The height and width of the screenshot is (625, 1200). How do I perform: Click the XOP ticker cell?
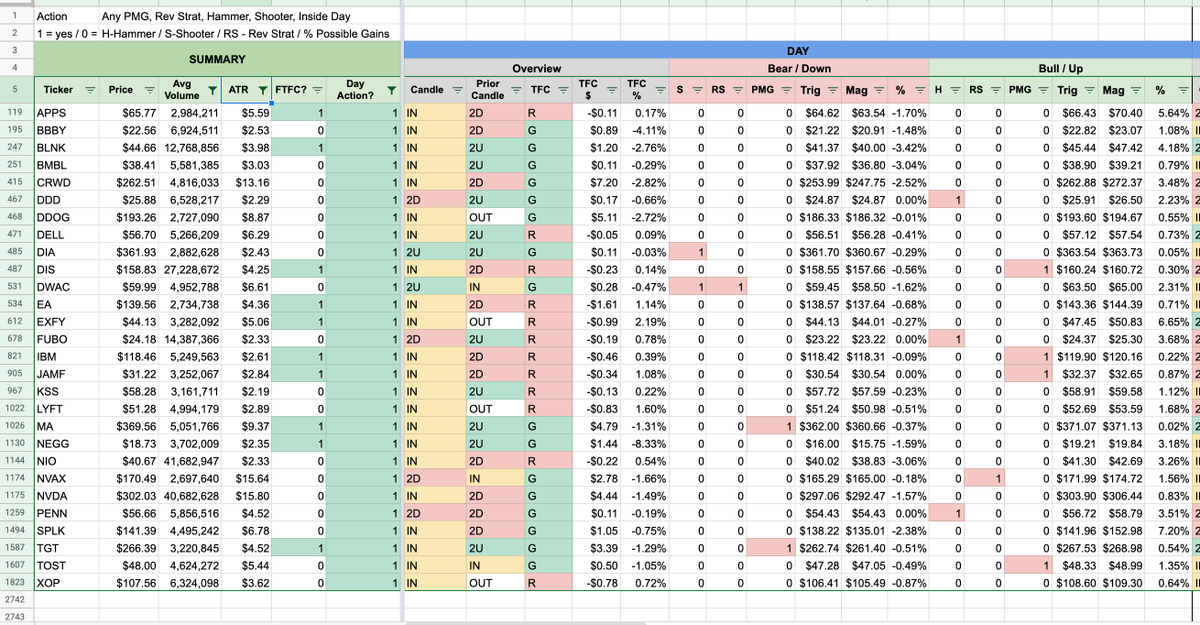(67, 583)
